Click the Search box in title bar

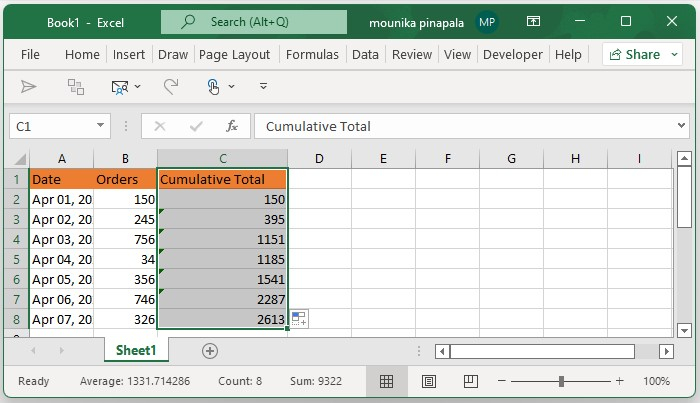pos(254,22)
